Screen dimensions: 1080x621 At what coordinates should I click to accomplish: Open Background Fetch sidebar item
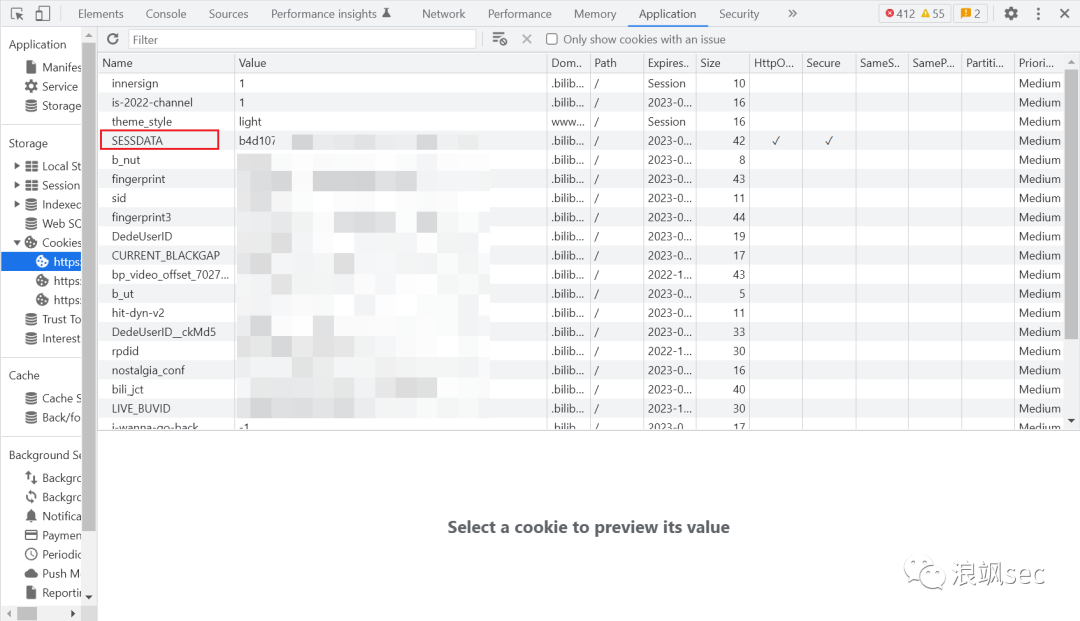53,478
